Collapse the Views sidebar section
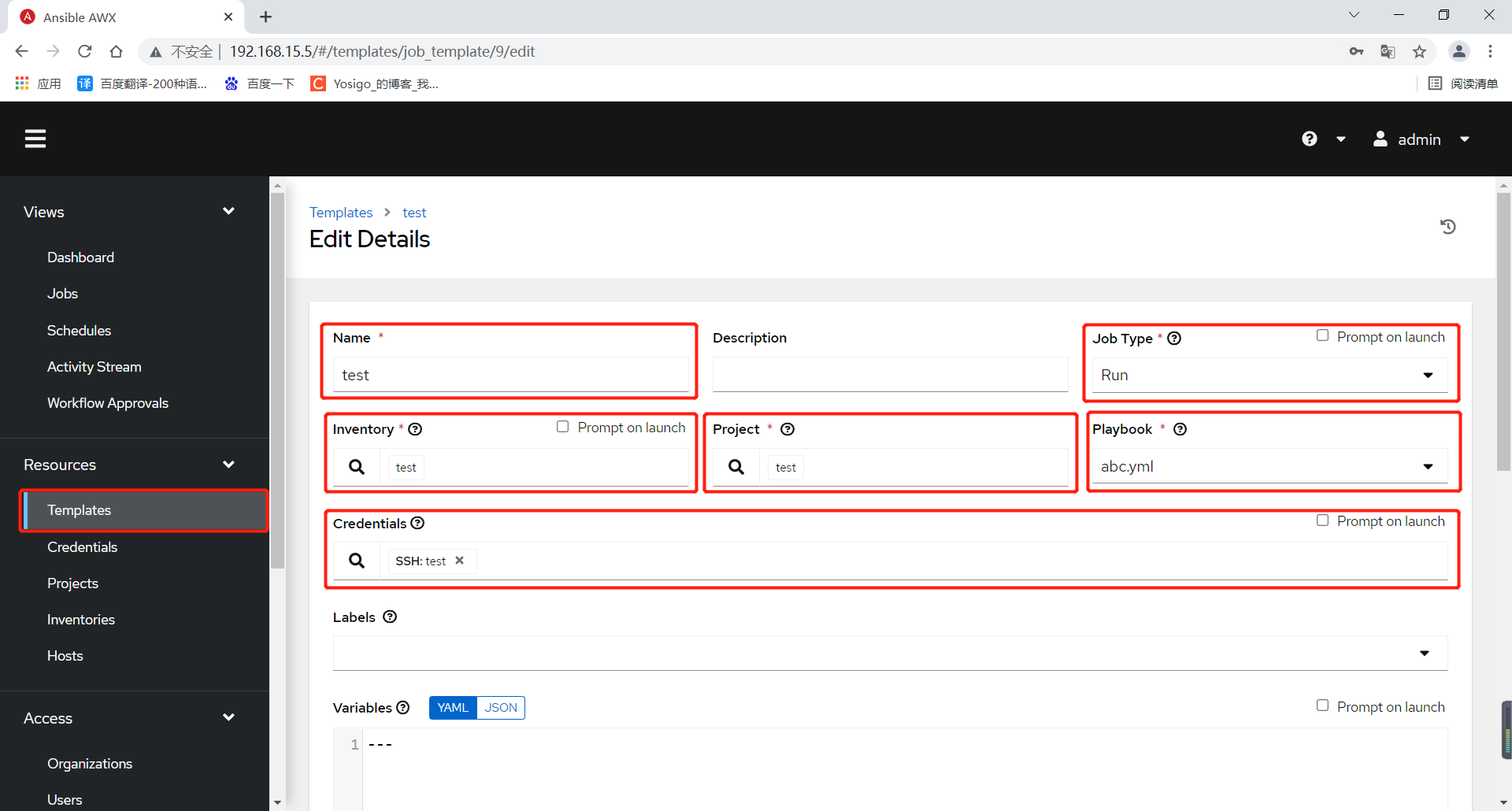The width and height of the screenshot is (1512, 811). tap(228, 211)
